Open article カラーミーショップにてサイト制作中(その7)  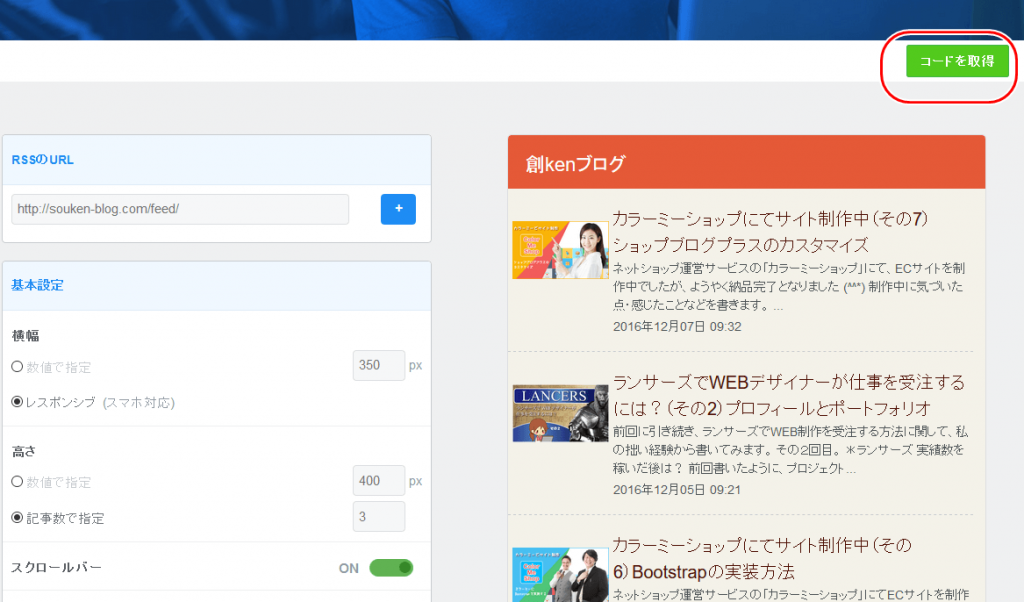pyautogui.click(x=770, y=231)
